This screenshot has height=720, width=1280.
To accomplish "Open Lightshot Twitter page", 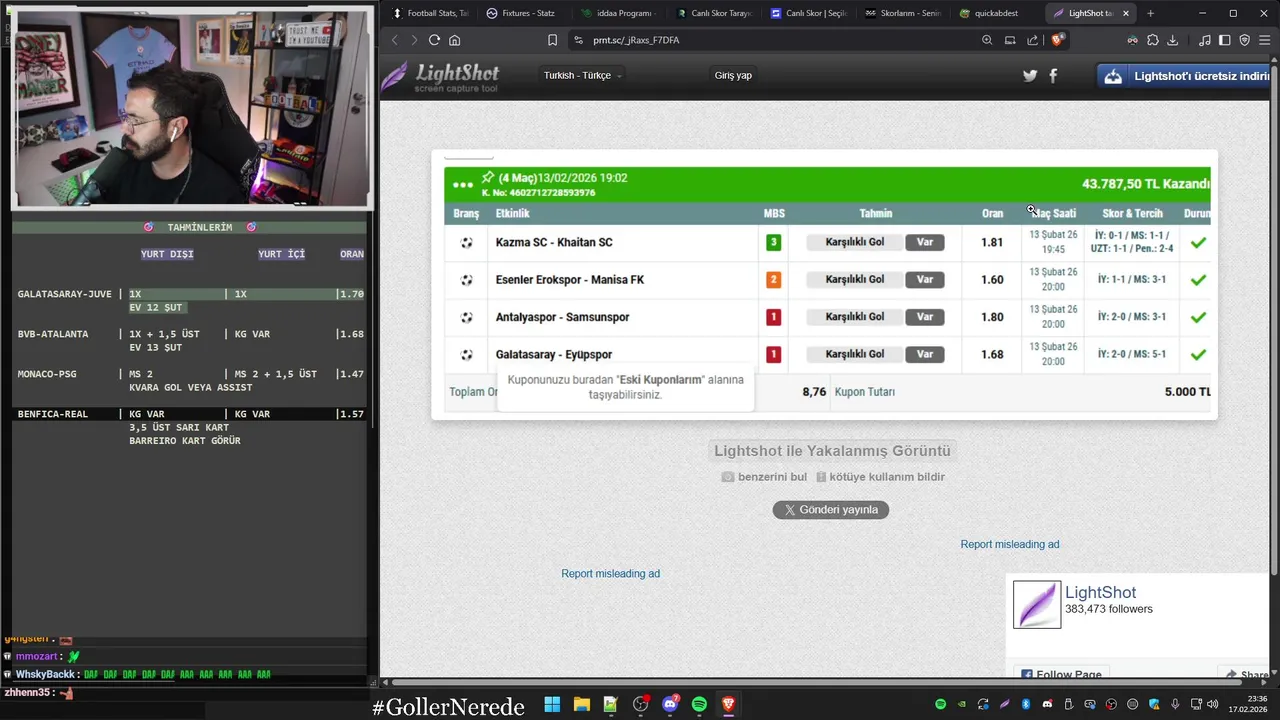I will pyautogui.click(x=1030, y=76).
